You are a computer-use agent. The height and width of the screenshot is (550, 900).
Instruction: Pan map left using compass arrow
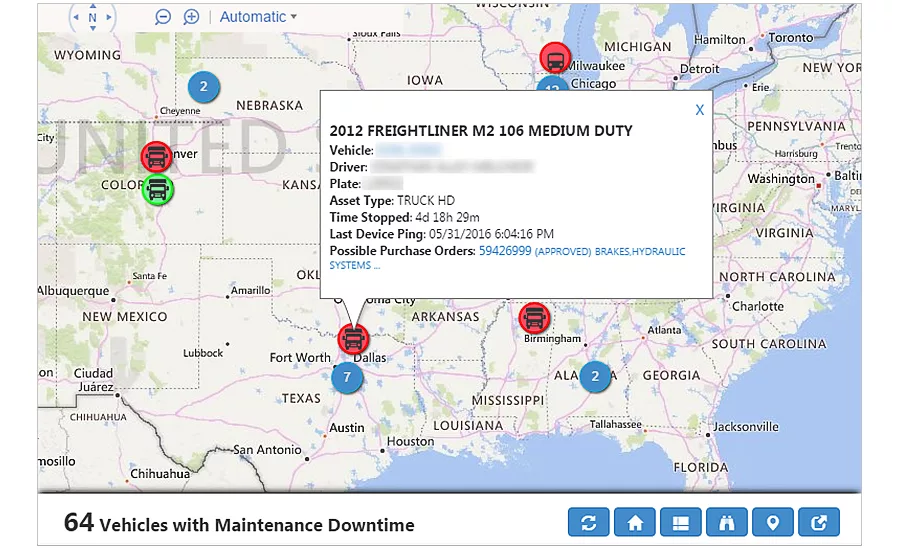(x=76, y=17)
